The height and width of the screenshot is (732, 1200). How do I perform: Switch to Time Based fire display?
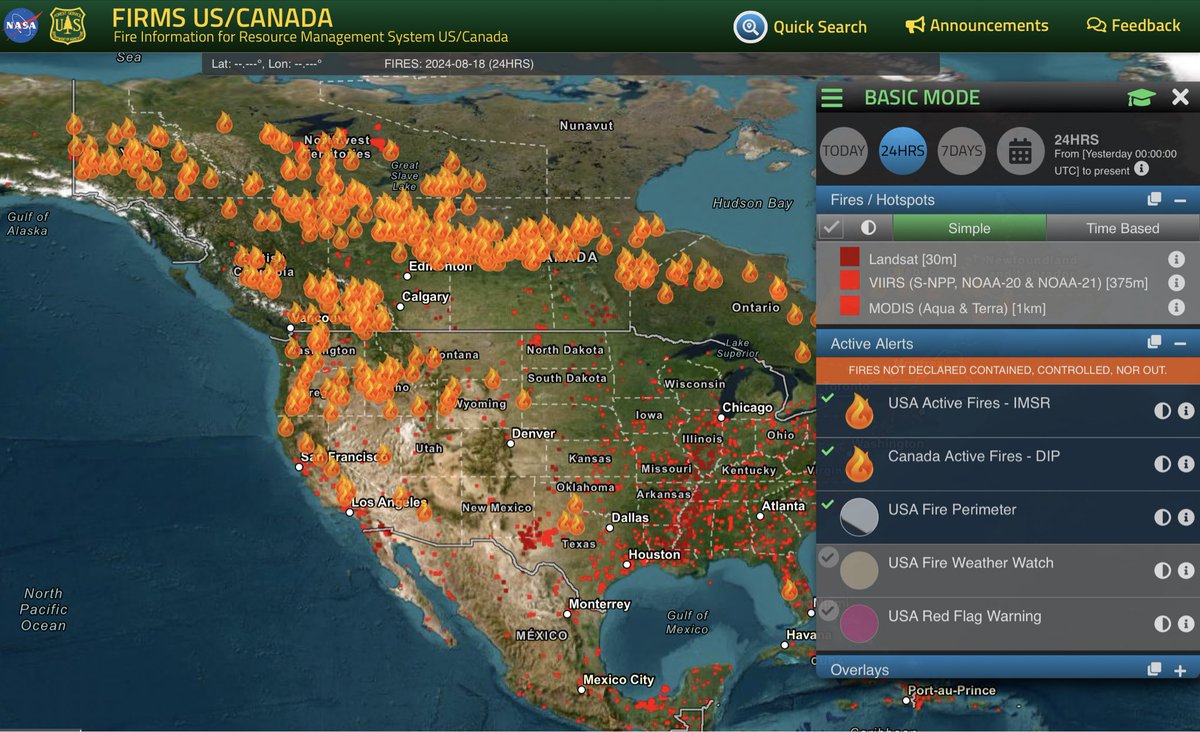point(1123,228)
